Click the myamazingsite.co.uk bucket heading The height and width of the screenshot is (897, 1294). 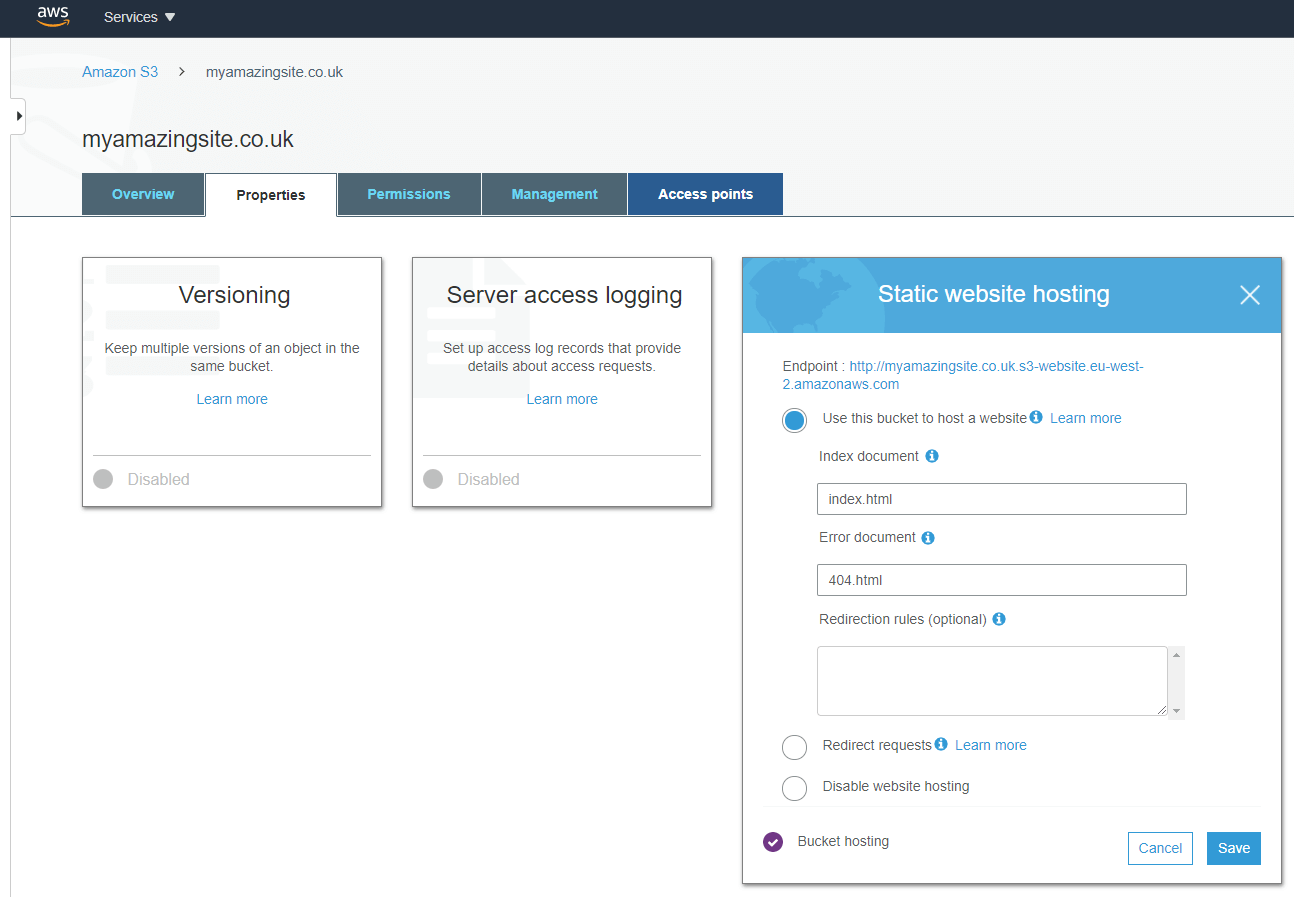(x=188, y=139)
